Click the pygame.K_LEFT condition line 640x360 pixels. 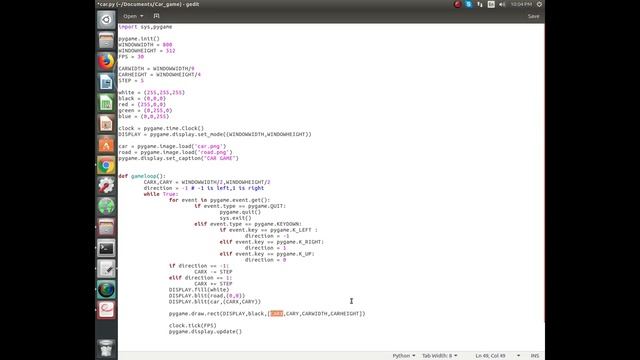[x=269, y=230]
